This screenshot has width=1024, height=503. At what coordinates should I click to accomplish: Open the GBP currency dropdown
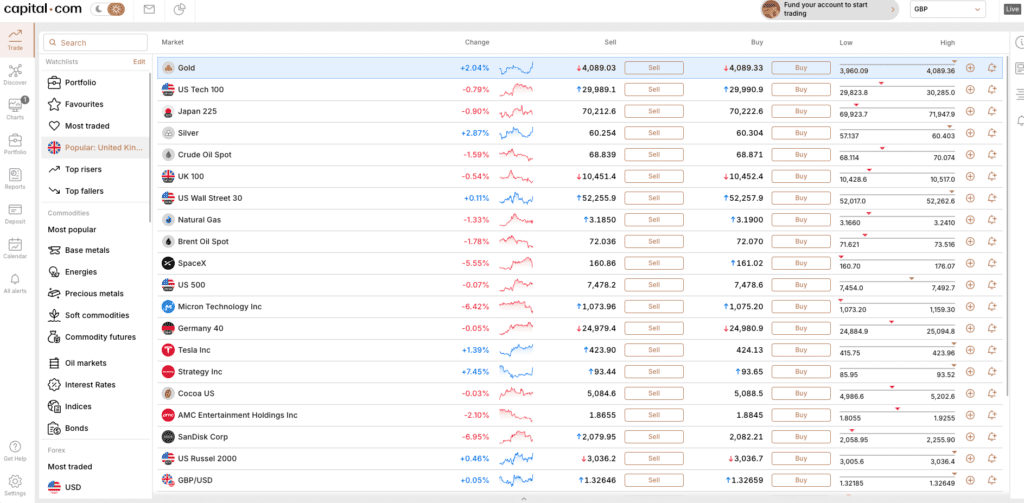[948, 9]
